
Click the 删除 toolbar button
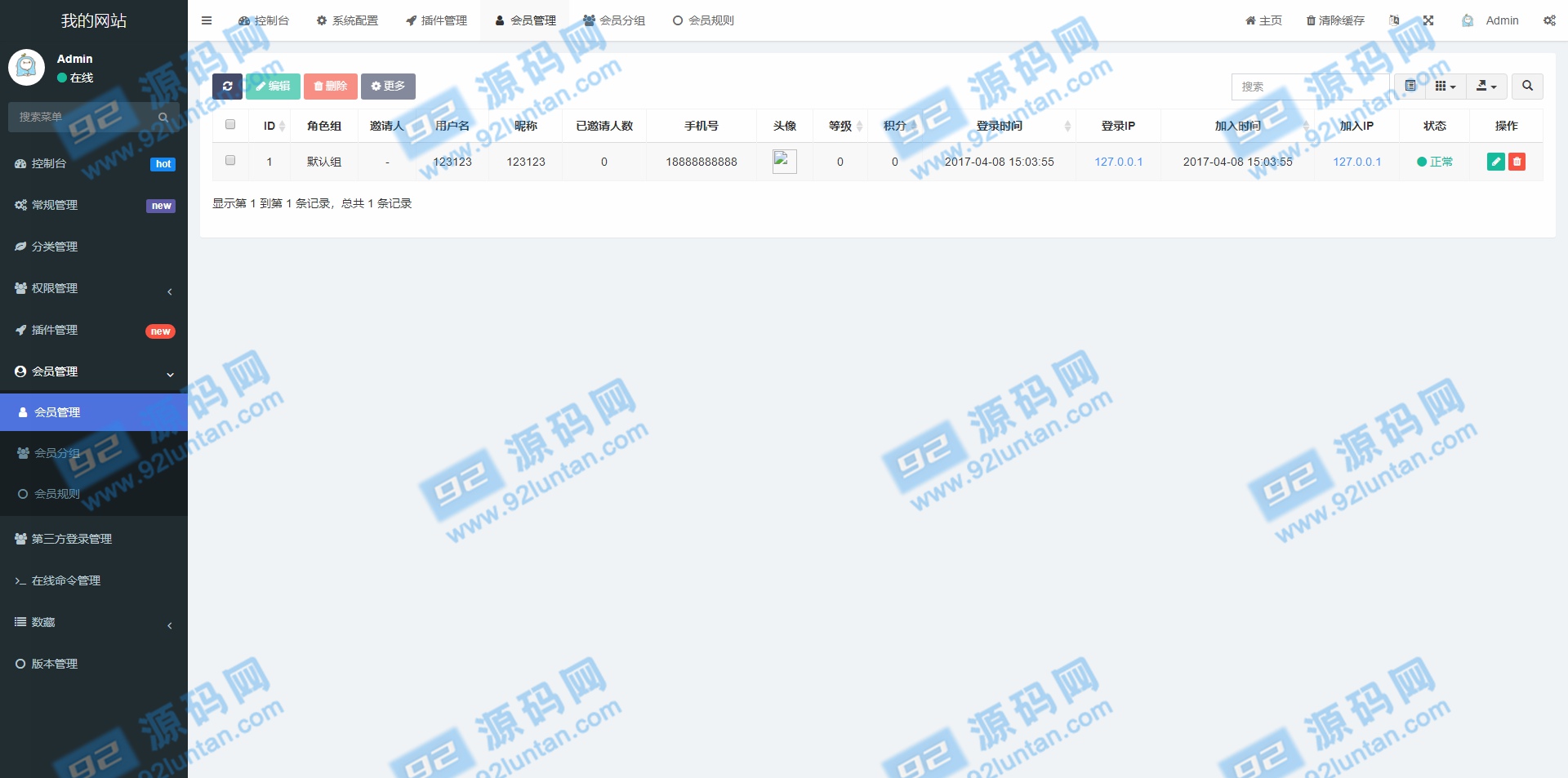(x=331, y=86)
